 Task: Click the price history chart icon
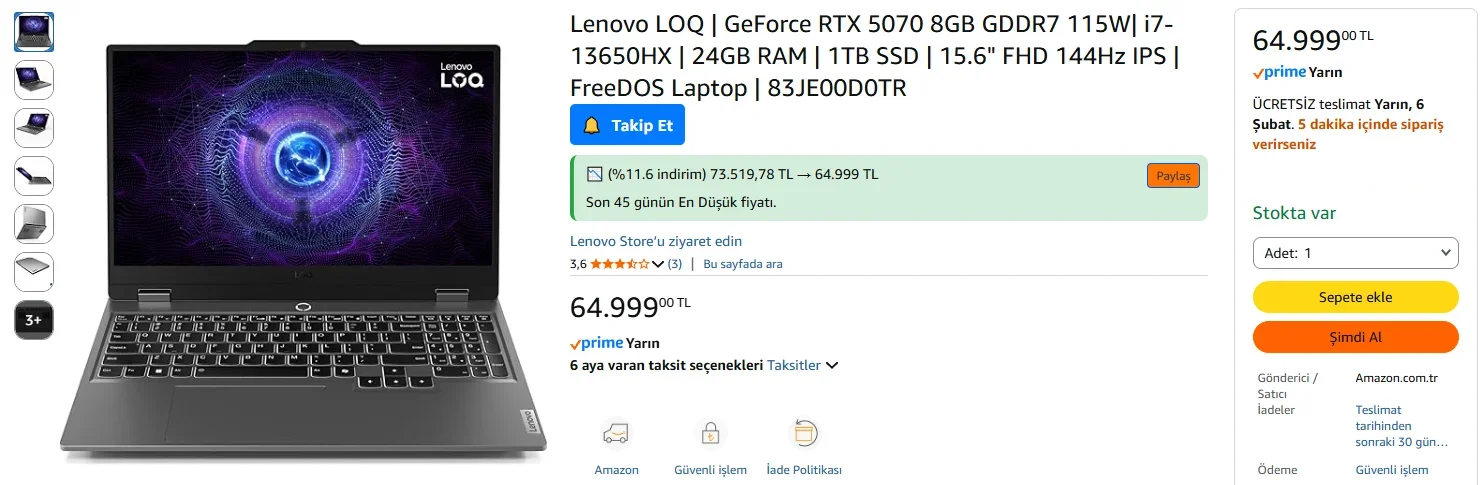tap(595, 174)
